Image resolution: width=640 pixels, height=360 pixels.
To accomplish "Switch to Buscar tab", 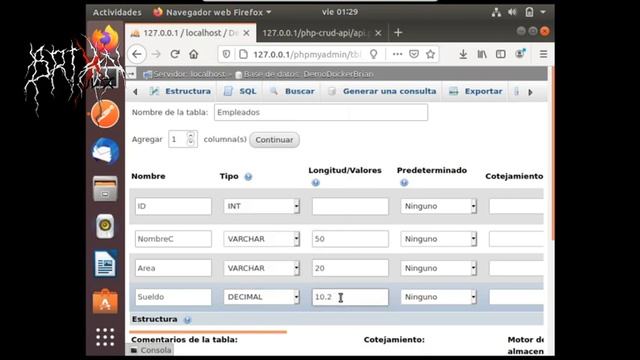I will click(293, 91).
